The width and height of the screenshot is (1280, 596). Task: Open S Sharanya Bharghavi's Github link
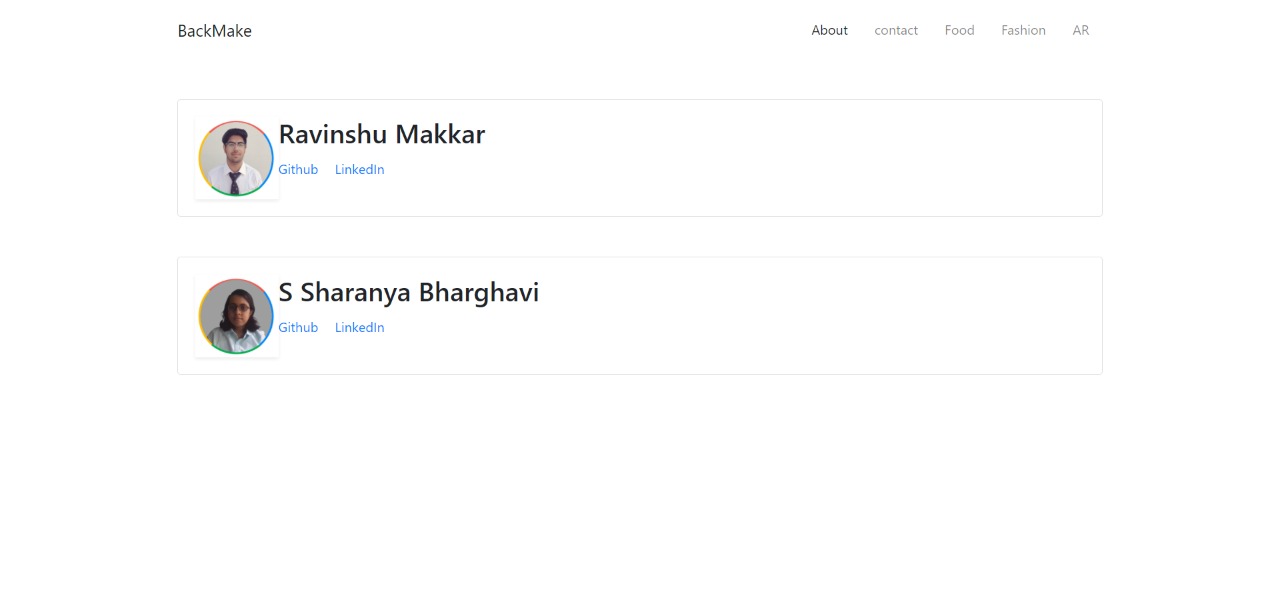coord(297,327)
